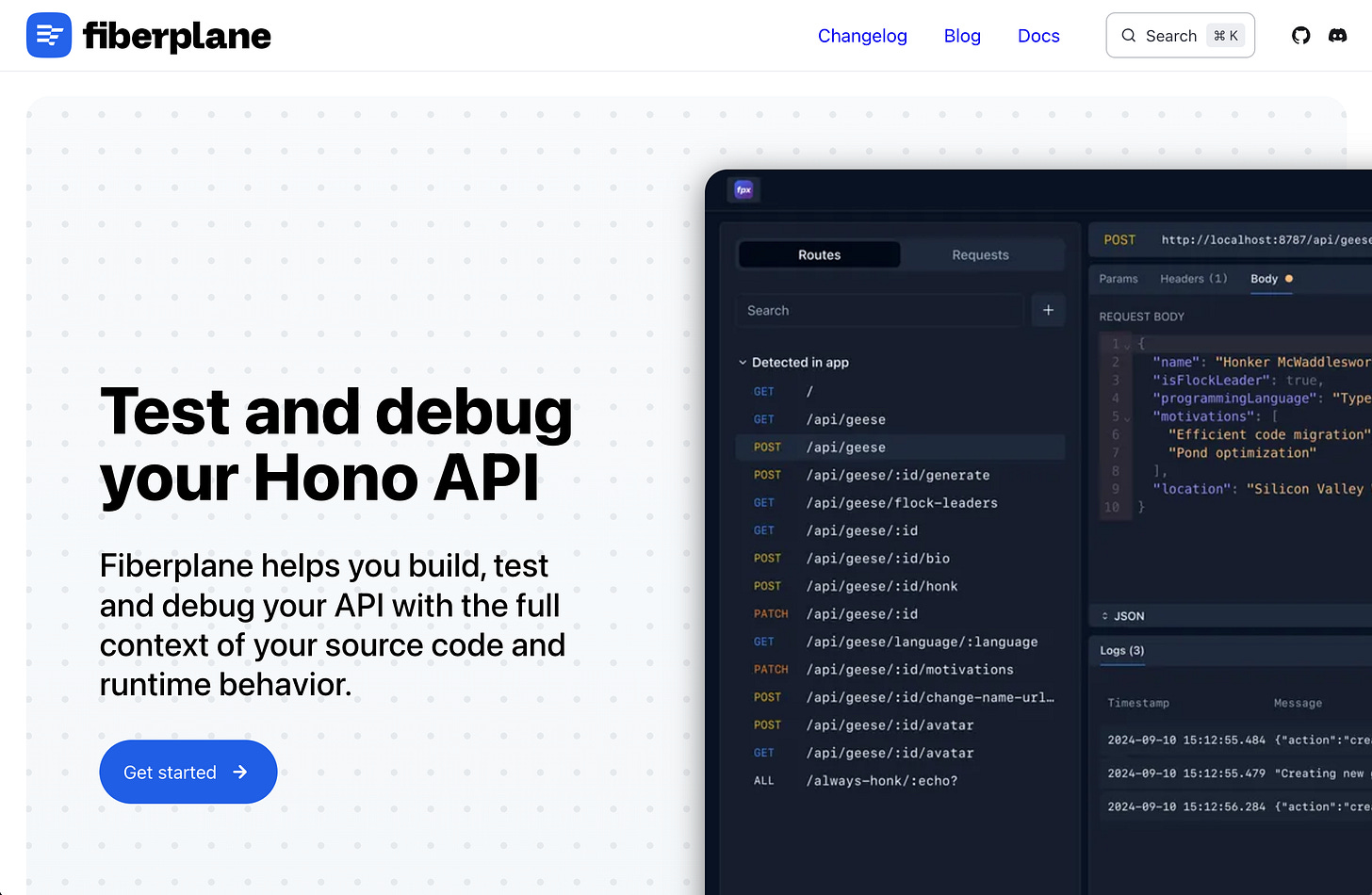The image size is (1372, 895).
Task: Select POST /api/geese/:id/honk route
Action: click(900, 586)
